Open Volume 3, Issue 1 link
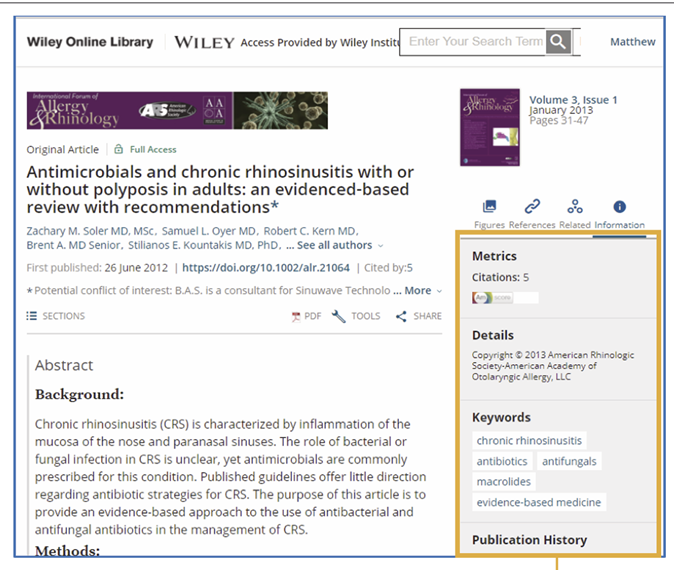The image size is (674, 570). [x=573, y=100]
